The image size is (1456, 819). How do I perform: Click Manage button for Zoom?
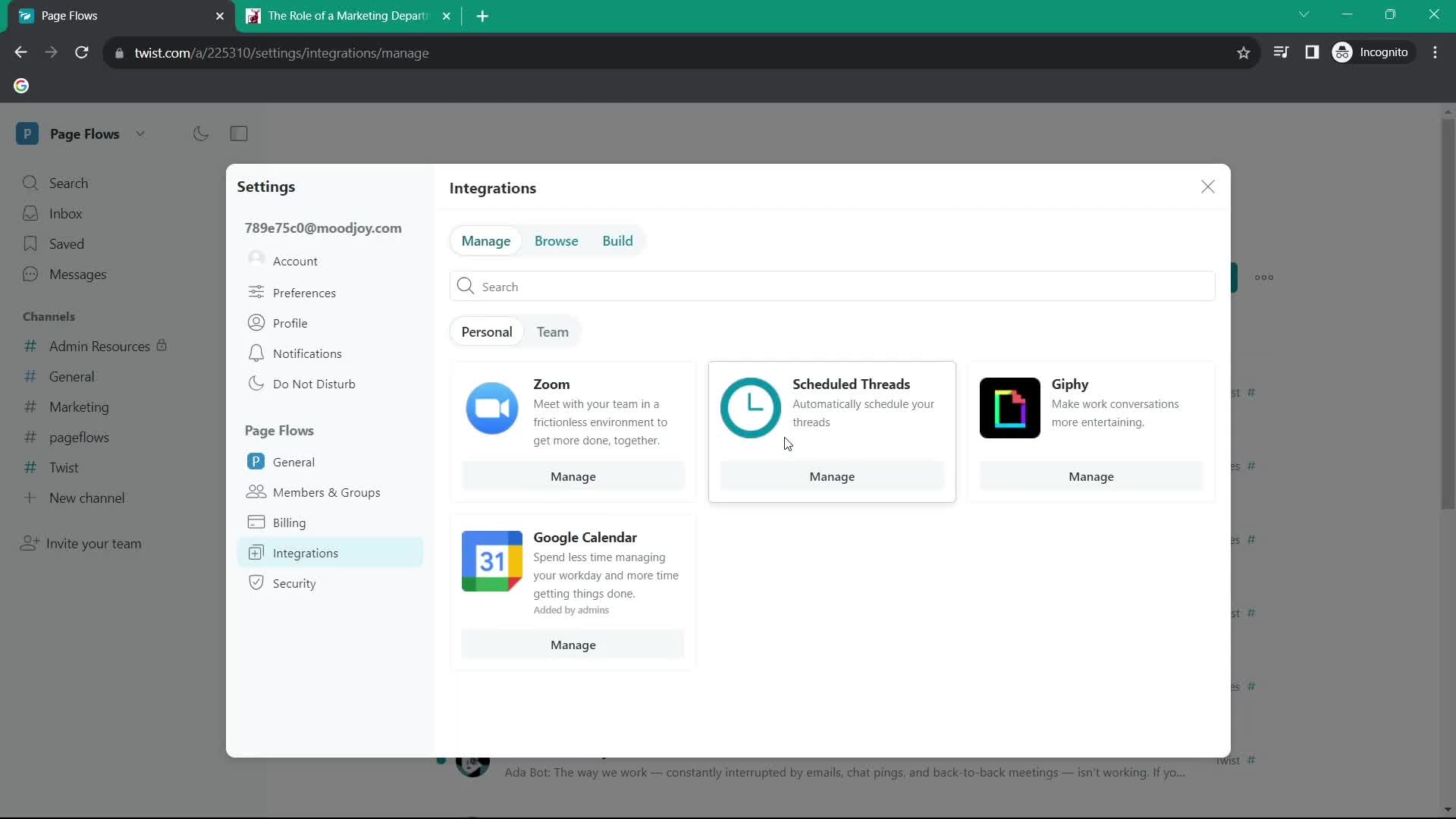click(573, 476)
